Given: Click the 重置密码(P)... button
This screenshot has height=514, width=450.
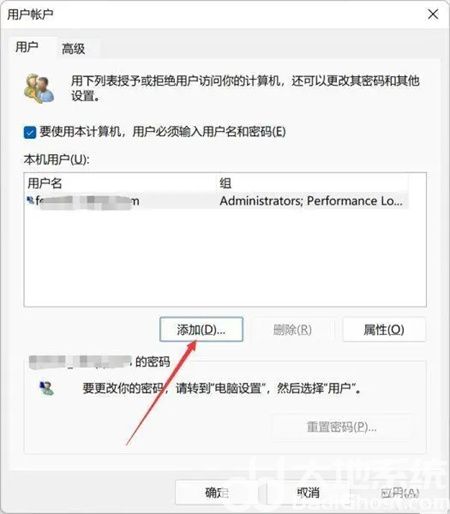Looking at the screenshot, I should click(x=341, y=426).
